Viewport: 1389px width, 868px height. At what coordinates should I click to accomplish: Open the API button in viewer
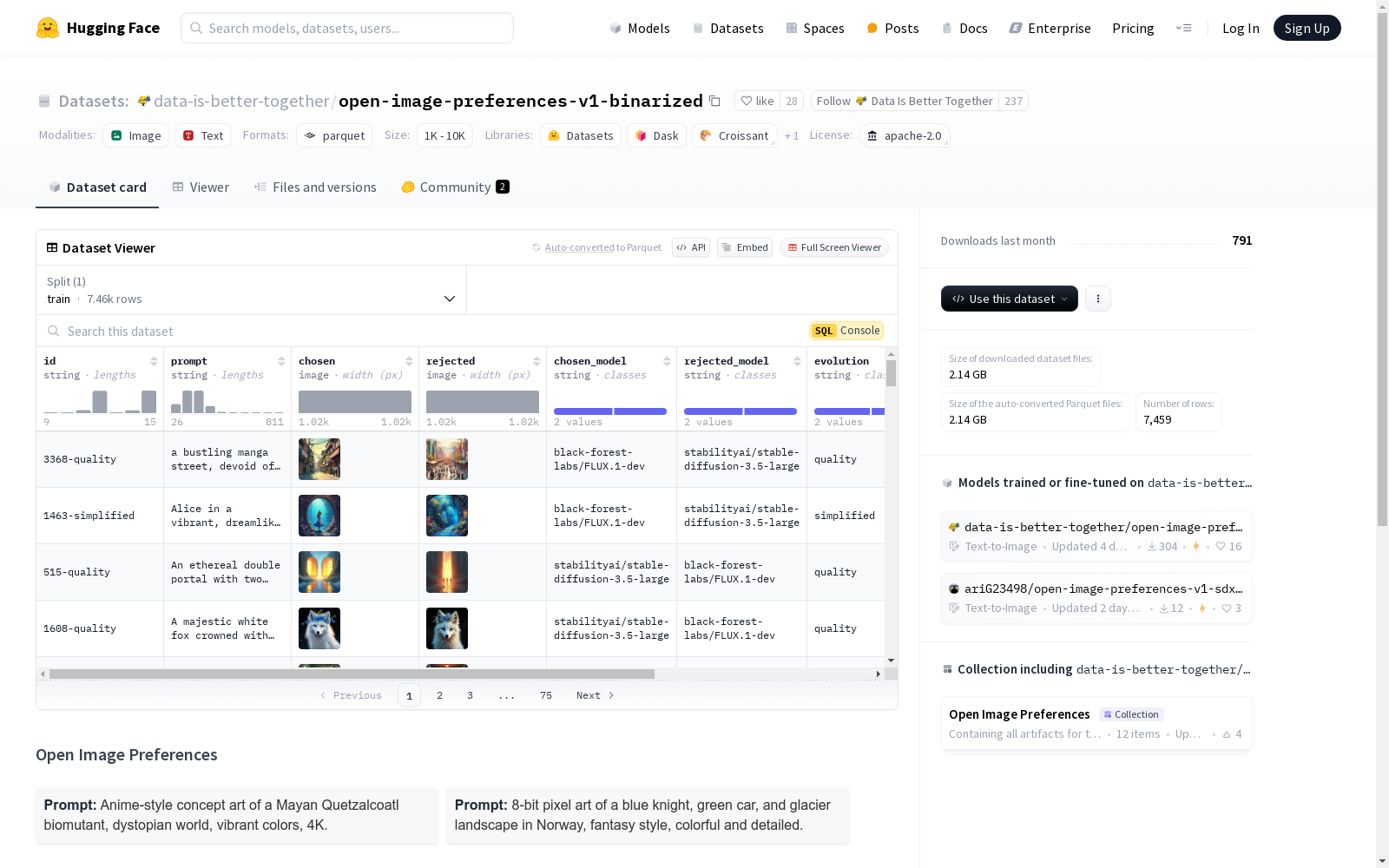(691, 247)
